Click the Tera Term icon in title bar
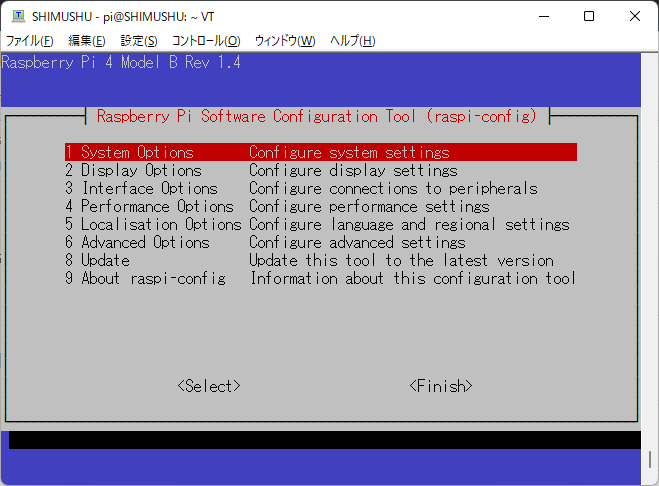This screenshot has height=486, width=659. pyautogui.click(x=18, y=16)
